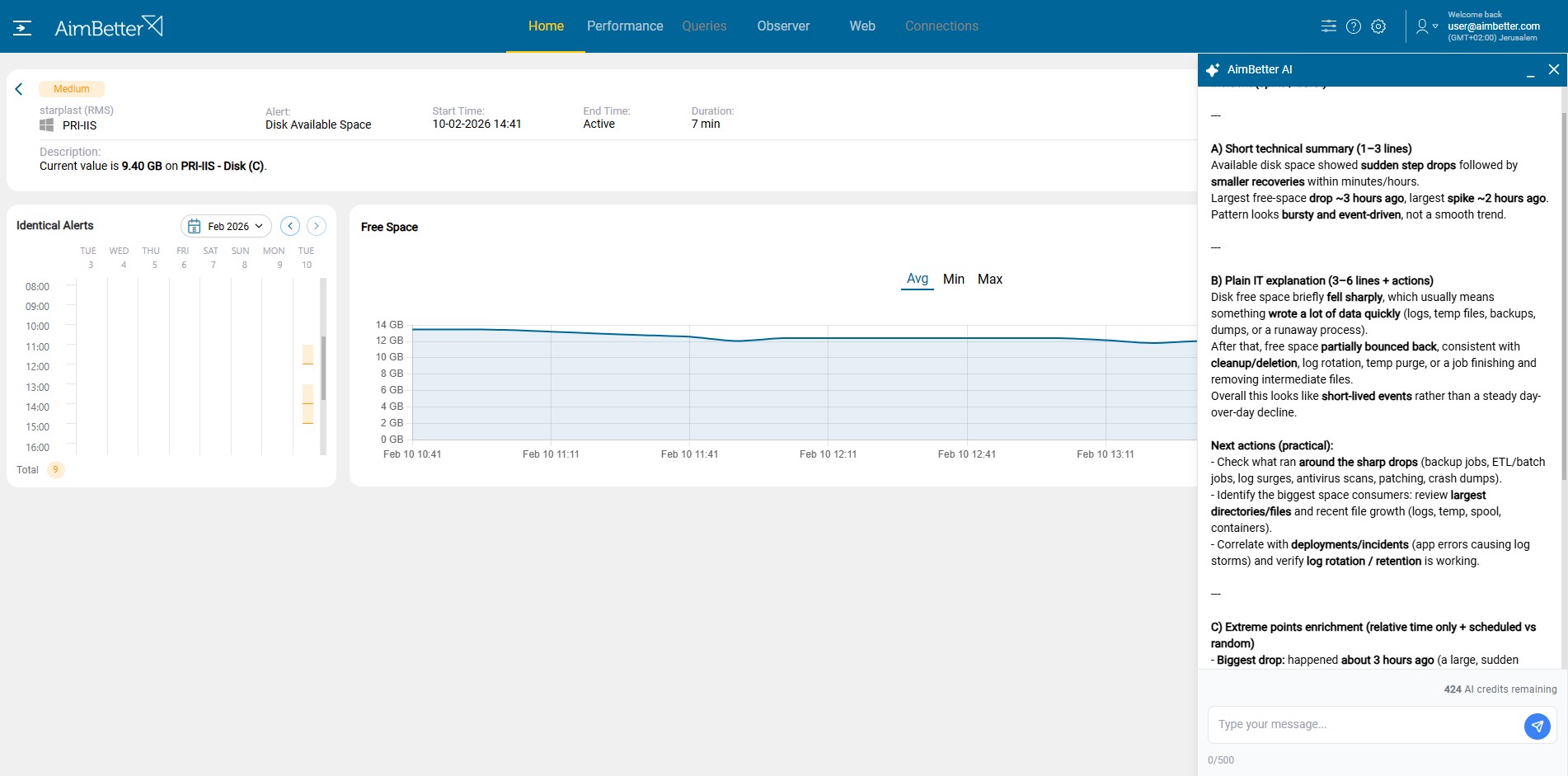The height and width of the screenshot is (776, 1568).
Task: Go back using the left arrow icon
Action: [x=19, y=89]
